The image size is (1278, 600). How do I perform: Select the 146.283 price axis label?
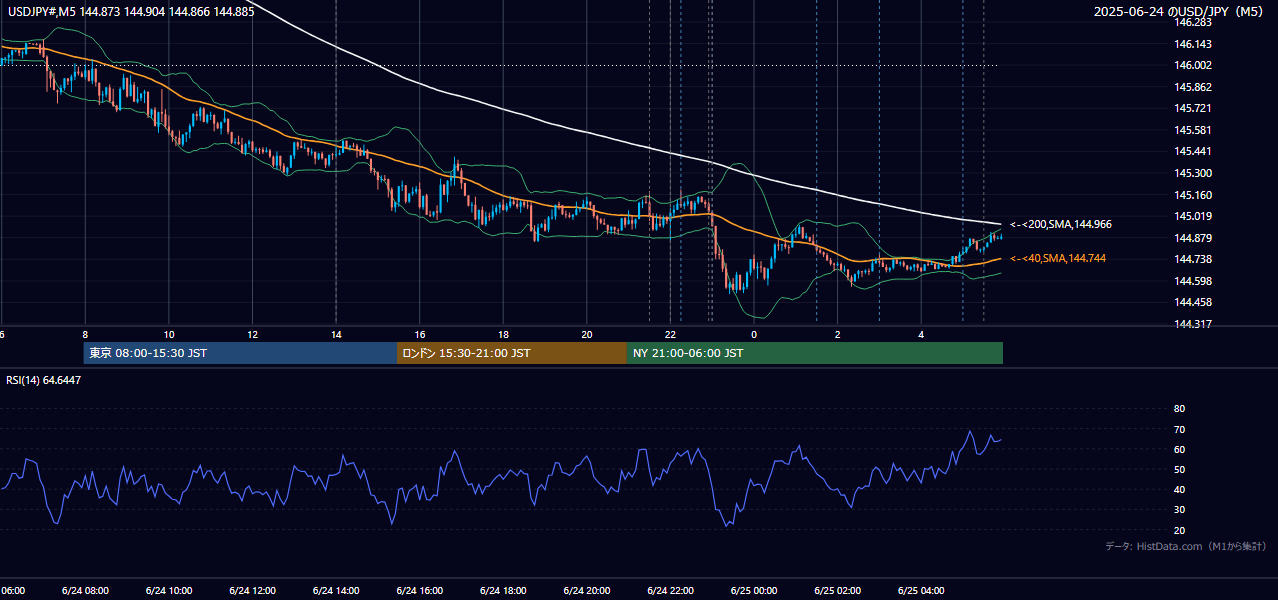[x=1194, y=22]
